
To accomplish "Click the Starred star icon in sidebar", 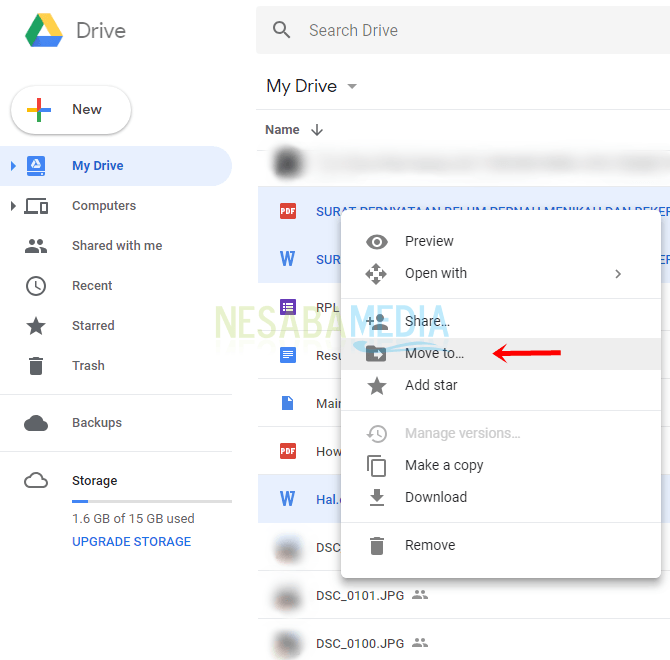I will [x=36, y=326].
